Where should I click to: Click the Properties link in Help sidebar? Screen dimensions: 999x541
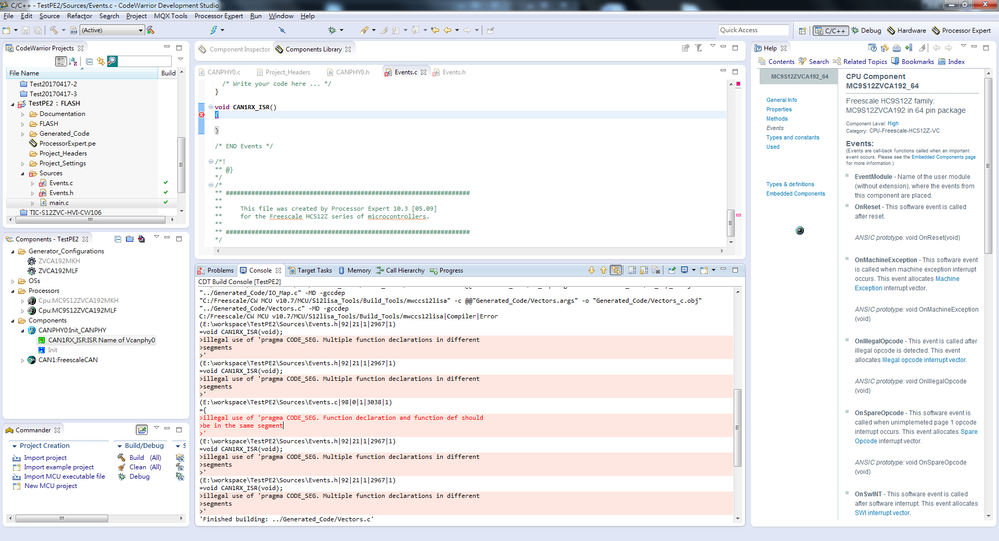tap(779, 110)
